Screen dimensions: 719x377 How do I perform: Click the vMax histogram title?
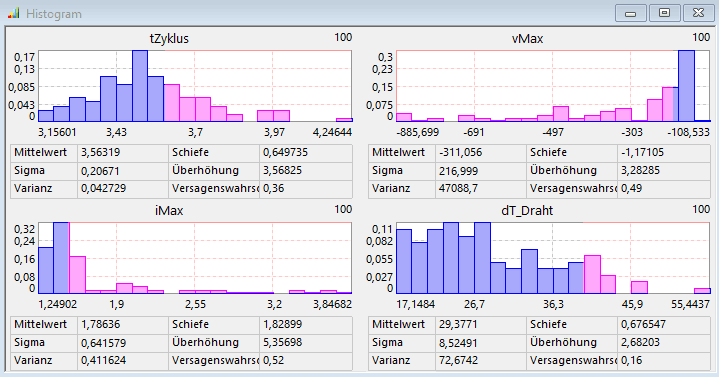(x=527, y=39)
